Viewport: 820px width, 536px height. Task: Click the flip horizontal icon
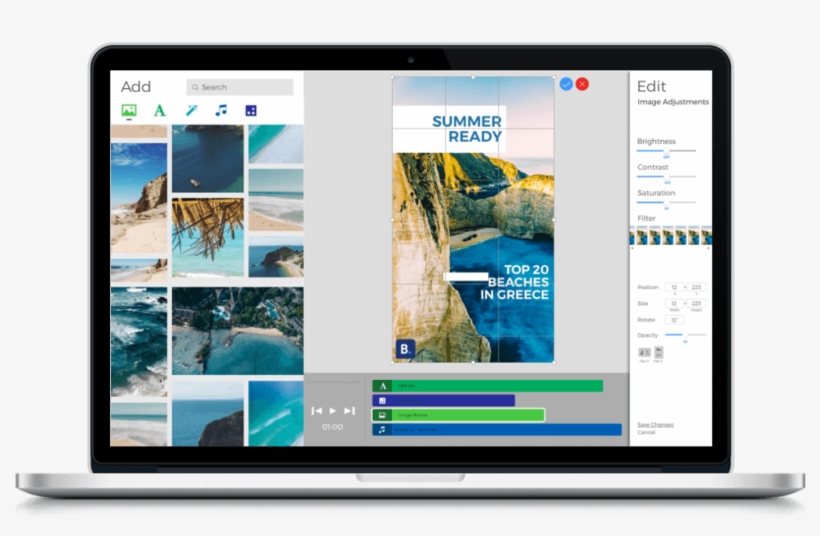click(645, 352)
